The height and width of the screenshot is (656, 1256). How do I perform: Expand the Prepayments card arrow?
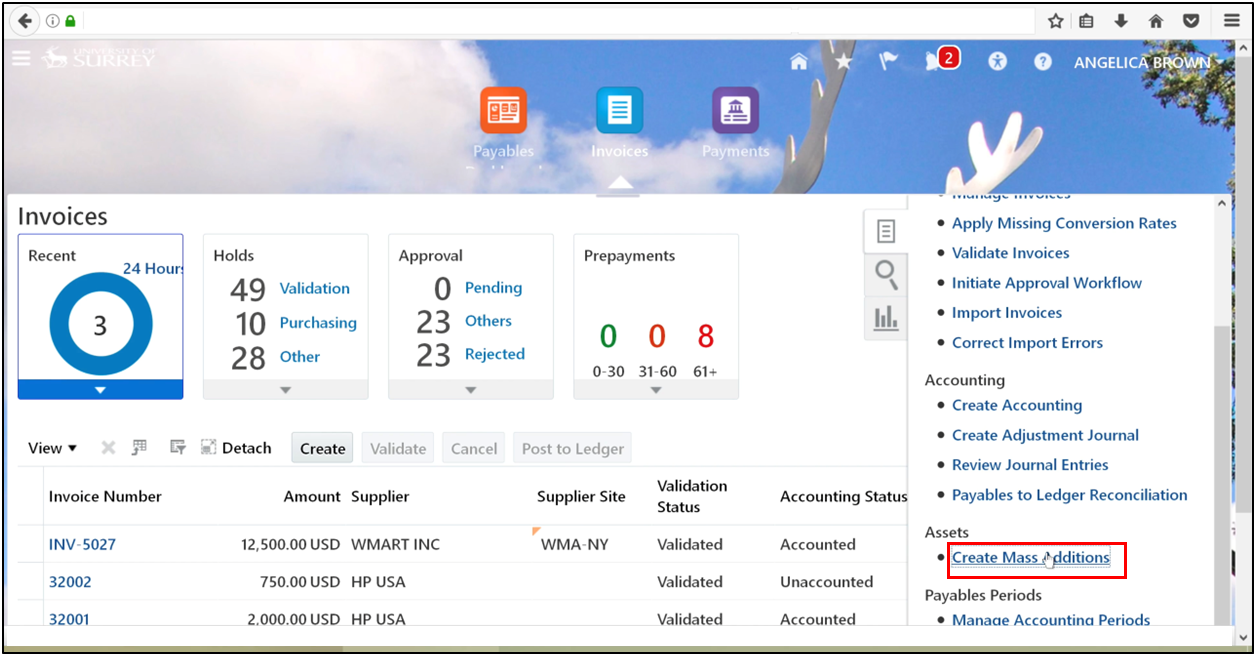tap(656, 390)
